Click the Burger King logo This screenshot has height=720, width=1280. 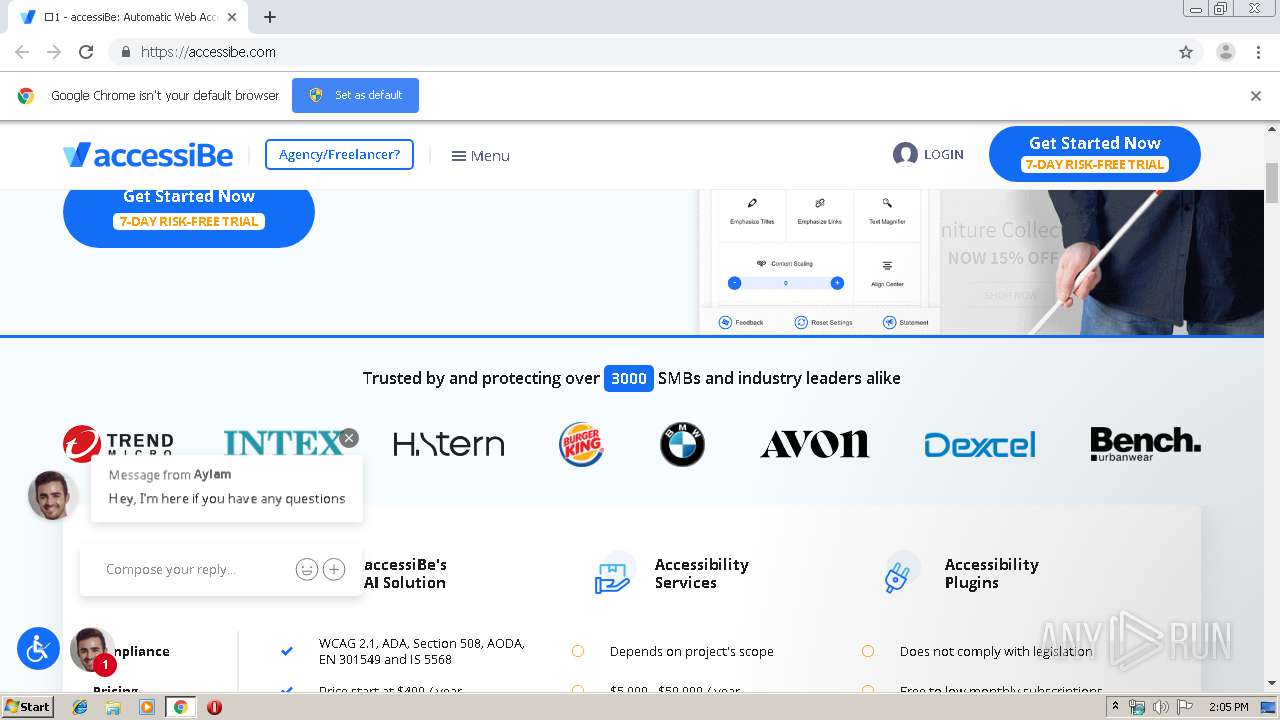click(x=581, y=444)
